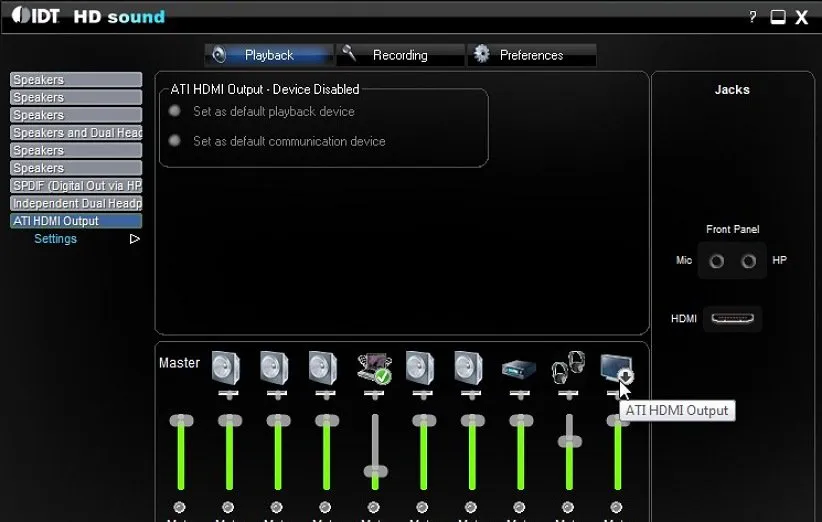Image resolution: width=822 pixels, height=522 pixels.
Task: Select the ATI HDMI monitor icon in mixer
Action: [x=614, y=367]
